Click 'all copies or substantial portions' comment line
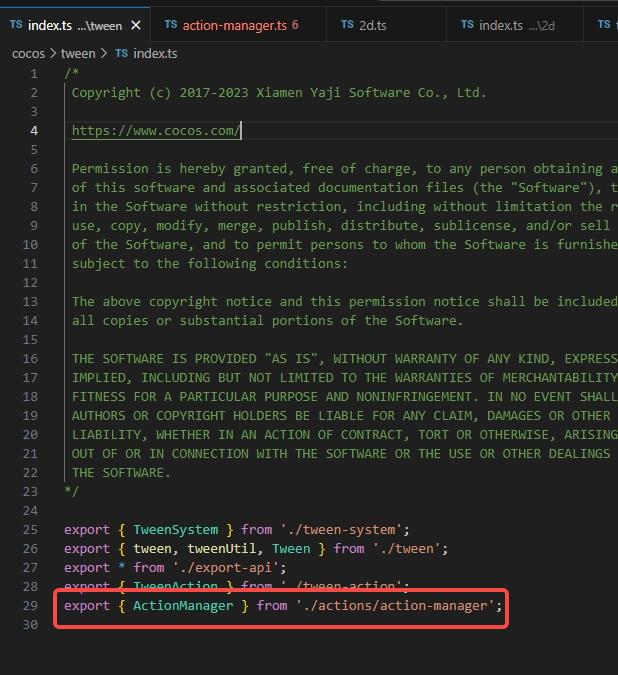 [x=267, y=321]
